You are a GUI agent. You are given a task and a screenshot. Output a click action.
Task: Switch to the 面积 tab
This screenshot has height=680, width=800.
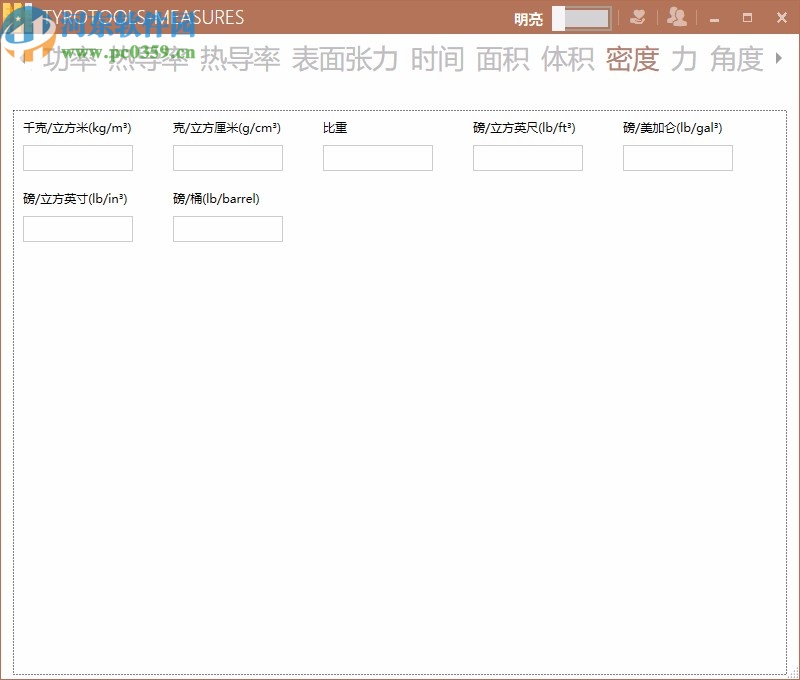506,60
